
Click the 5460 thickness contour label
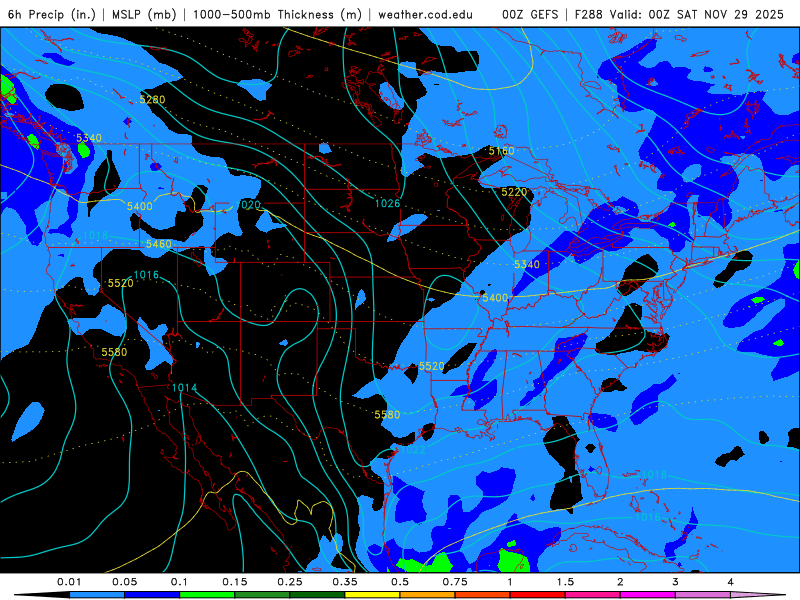[159, 244]
